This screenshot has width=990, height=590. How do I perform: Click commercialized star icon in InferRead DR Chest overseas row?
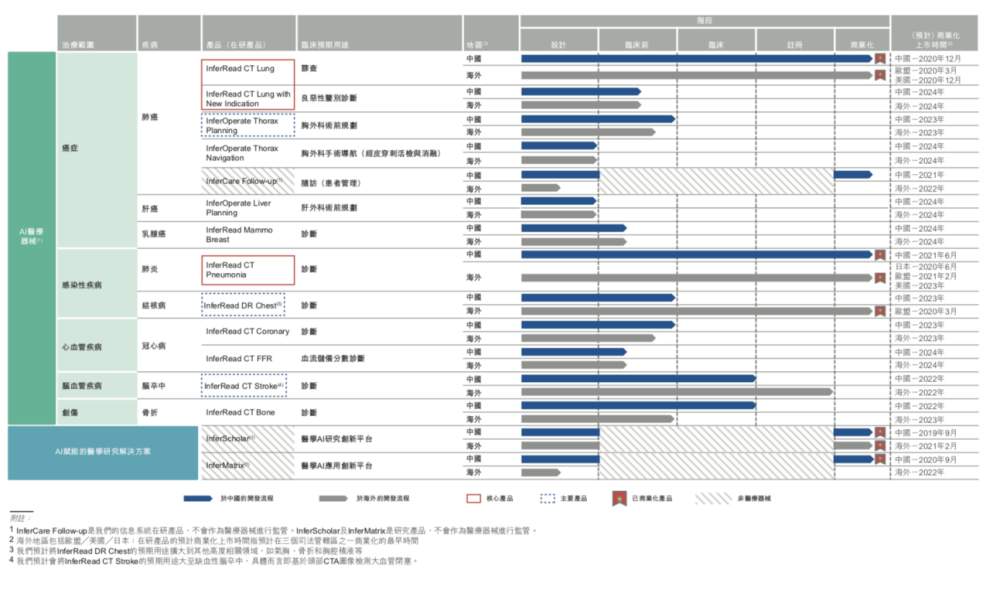pyautogui.click(x=879, y=311)
